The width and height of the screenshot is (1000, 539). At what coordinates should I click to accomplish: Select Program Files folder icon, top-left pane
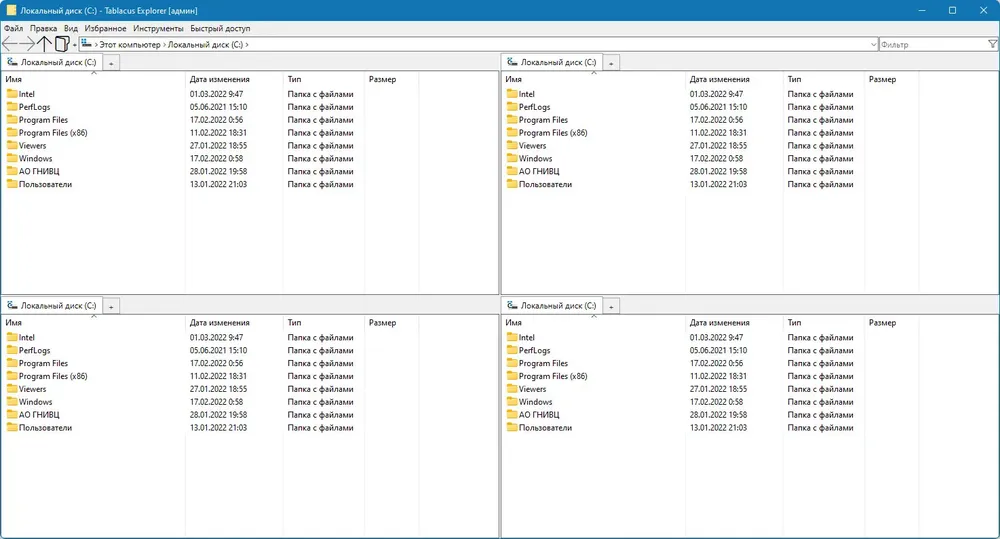(12, 119)
